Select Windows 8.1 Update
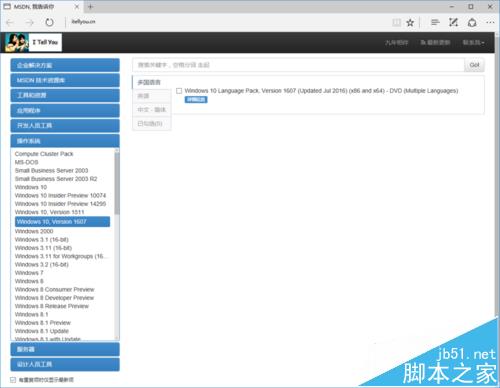 tap(42, 331)
